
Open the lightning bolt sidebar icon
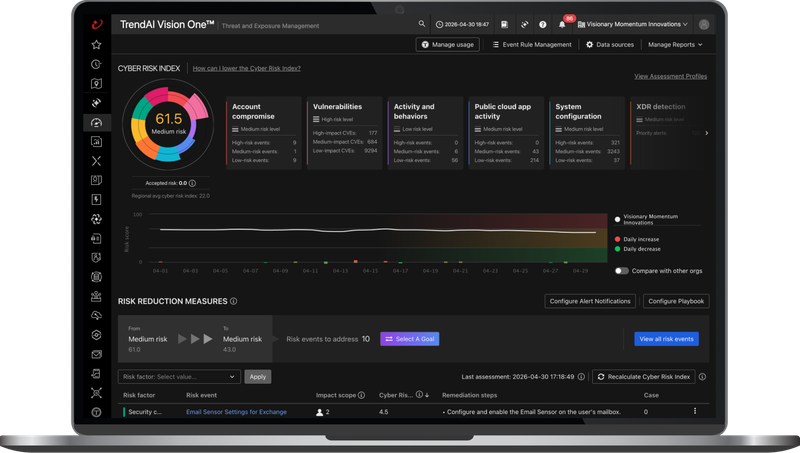tap(96, 199)
